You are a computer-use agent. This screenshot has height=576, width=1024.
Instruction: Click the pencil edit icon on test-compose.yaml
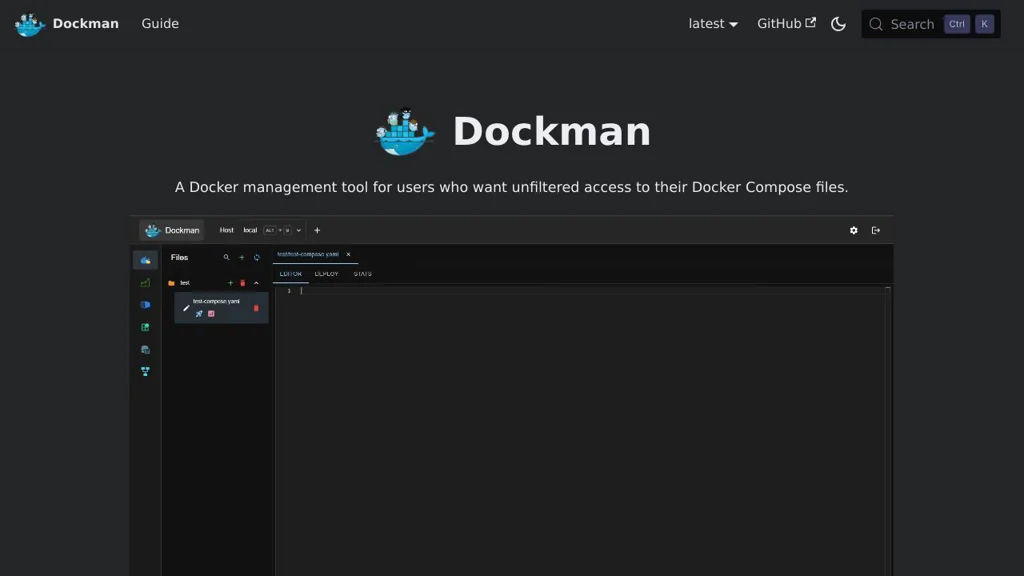[186, 308]
